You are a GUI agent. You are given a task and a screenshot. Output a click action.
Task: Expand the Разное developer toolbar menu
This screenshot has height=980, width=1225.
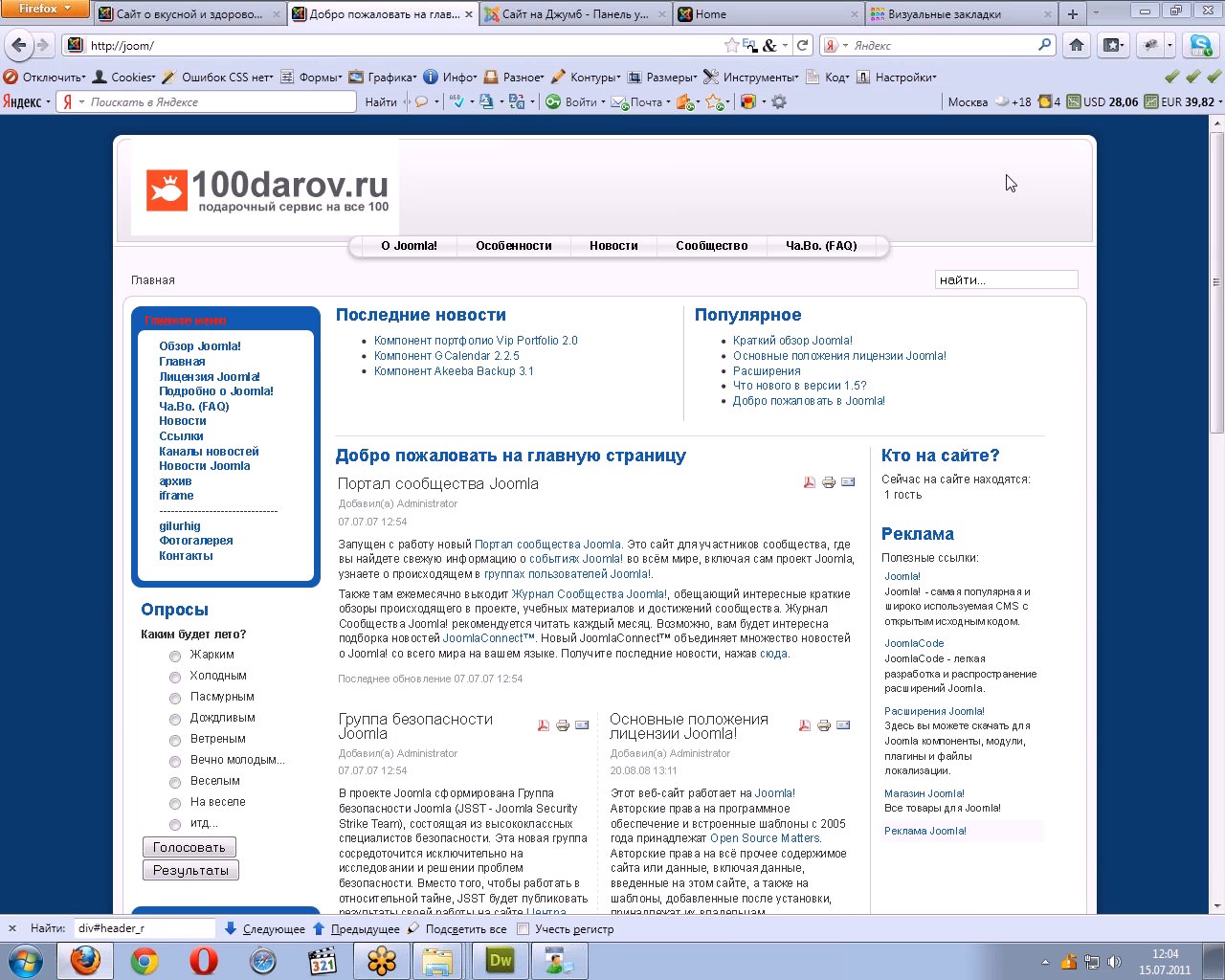[x=514, y=78]
